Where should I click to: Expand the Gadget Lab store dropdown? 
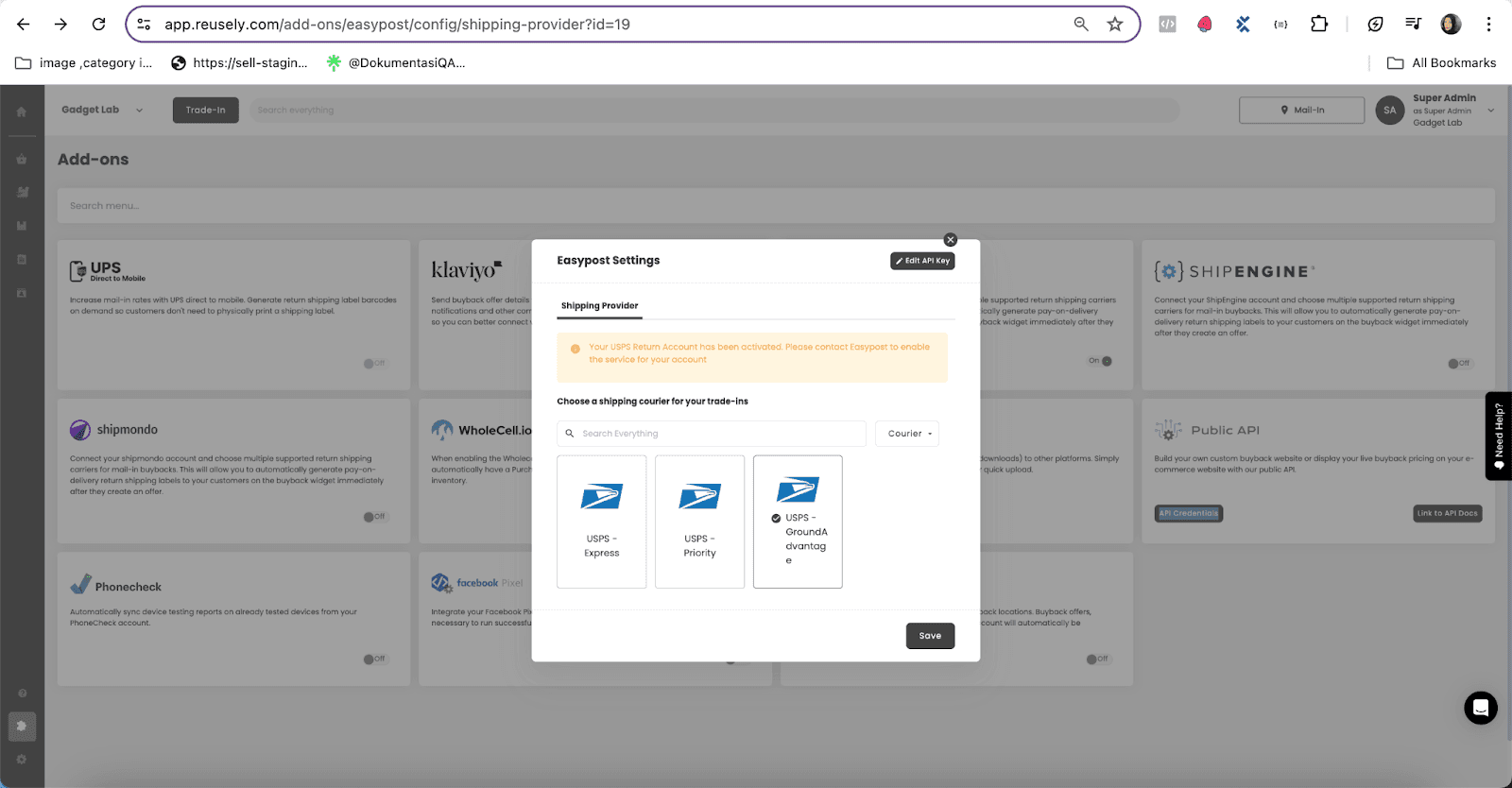(103, 110)
